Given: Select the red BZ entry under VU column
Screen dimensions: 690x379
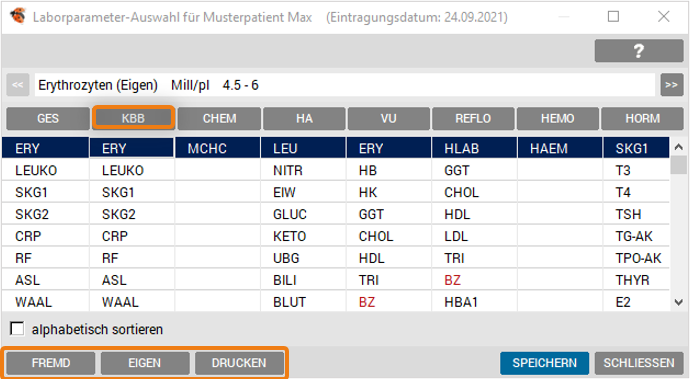Looking at the screenshot, I should tap(367, 302).
